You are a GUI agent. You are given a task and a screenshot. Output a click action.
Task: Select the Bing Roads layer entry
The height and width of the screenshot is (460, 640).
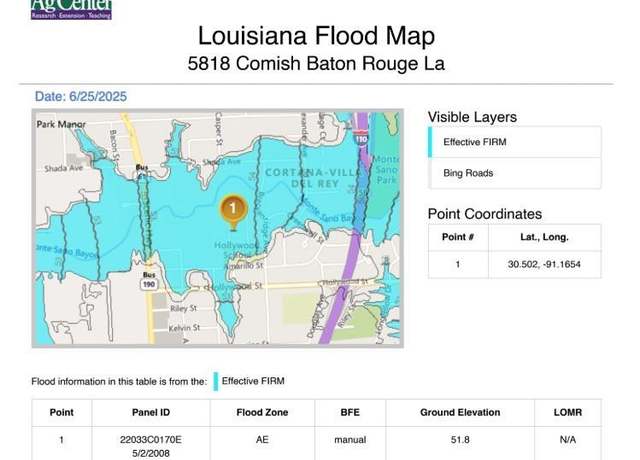tap(468, 173)
